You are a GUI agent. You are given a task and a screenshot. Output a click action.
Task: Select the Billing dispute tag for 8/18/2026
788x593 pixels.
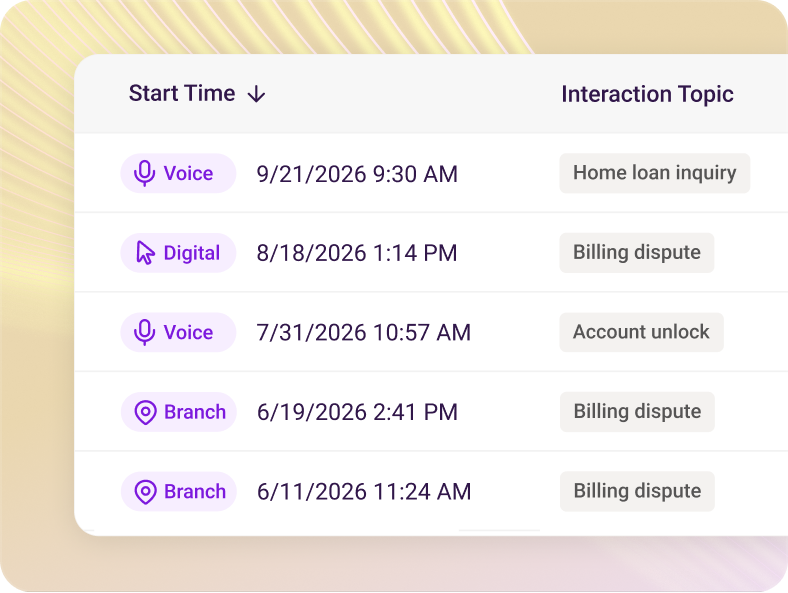(637, 252)
